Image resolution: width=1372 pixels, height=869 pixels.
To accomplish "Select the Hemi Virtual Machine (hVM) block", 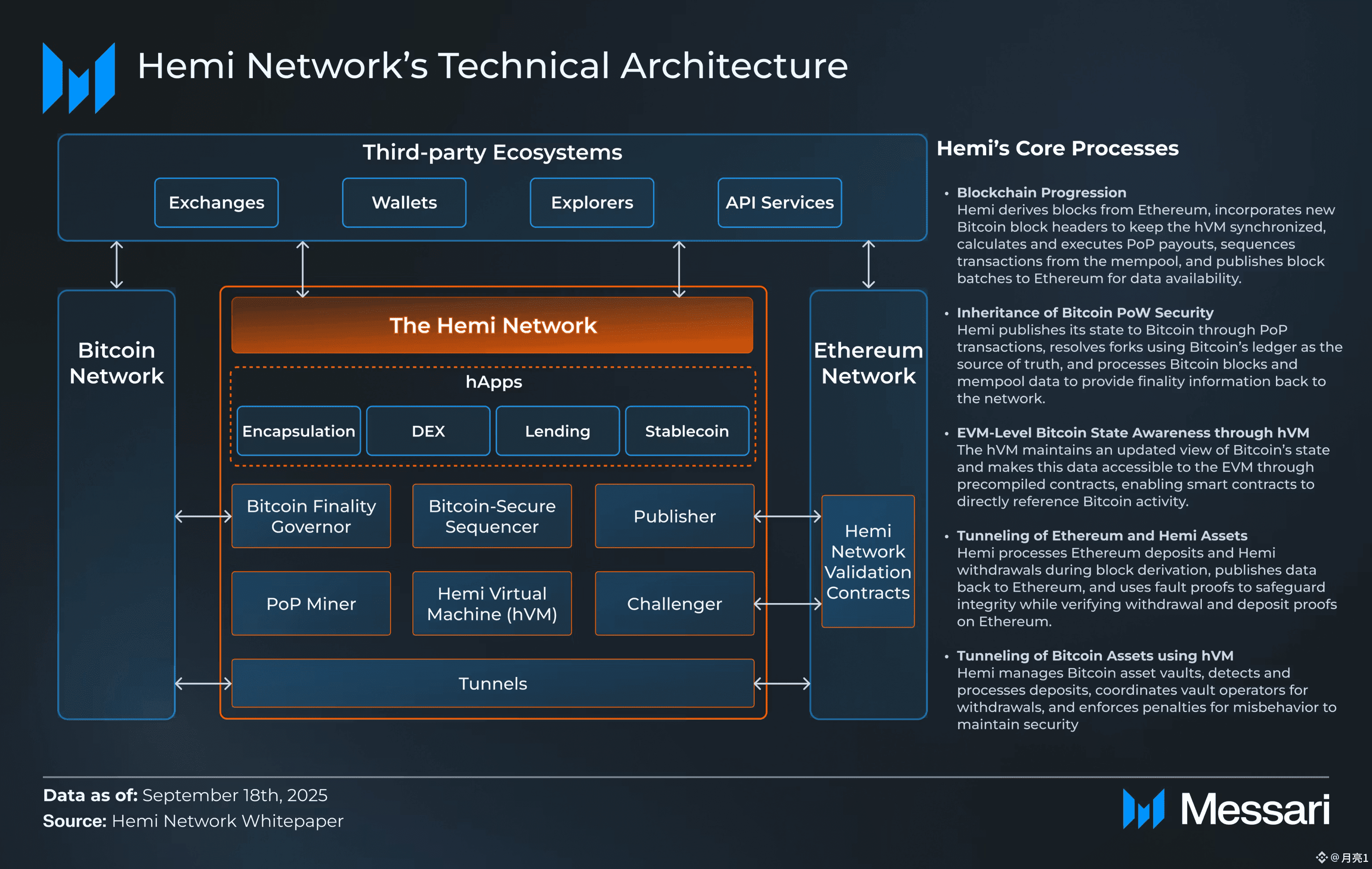I will tap(492, 604).
